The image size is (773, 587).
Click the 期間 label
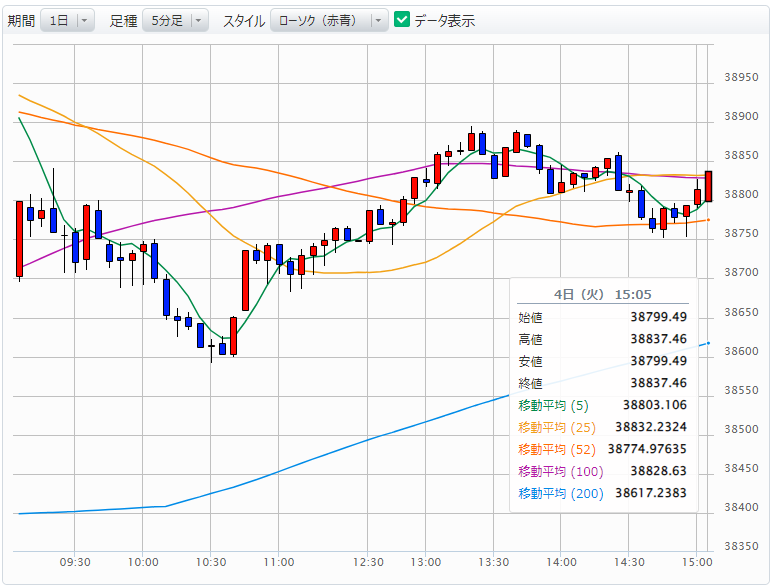(21, 20)
